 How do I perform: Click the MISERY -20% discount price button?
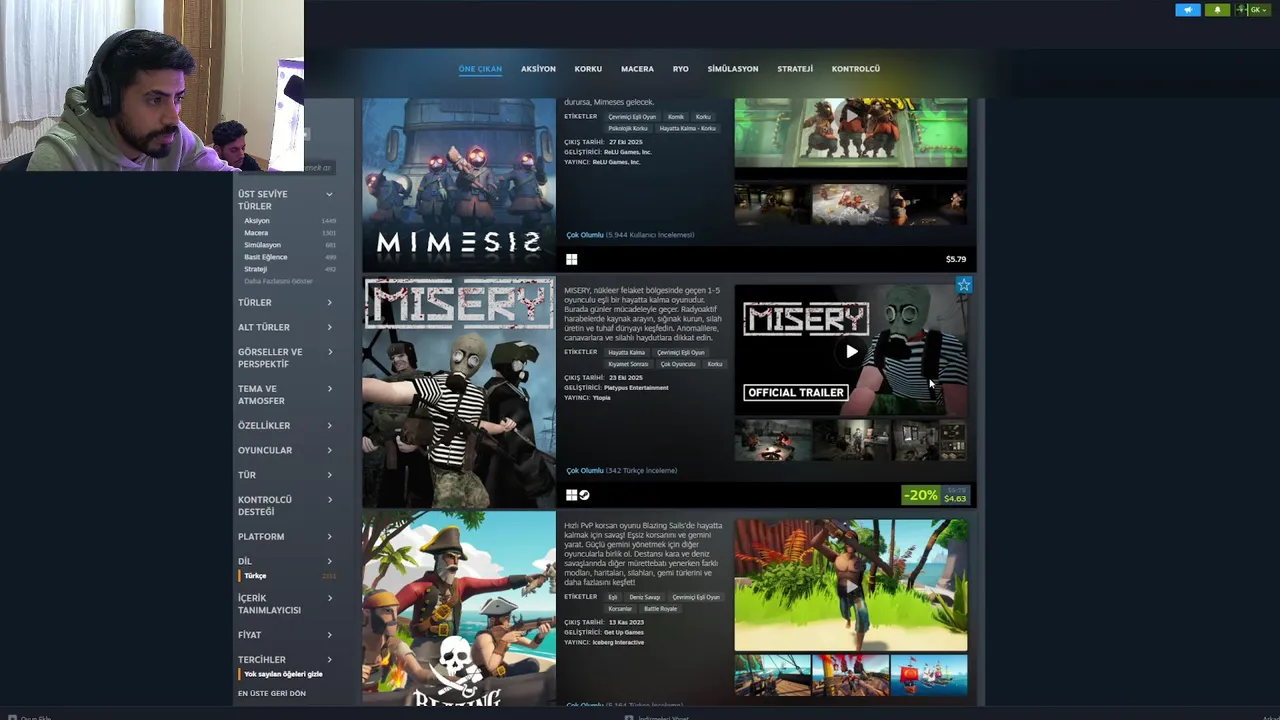[x=936, y=495]
